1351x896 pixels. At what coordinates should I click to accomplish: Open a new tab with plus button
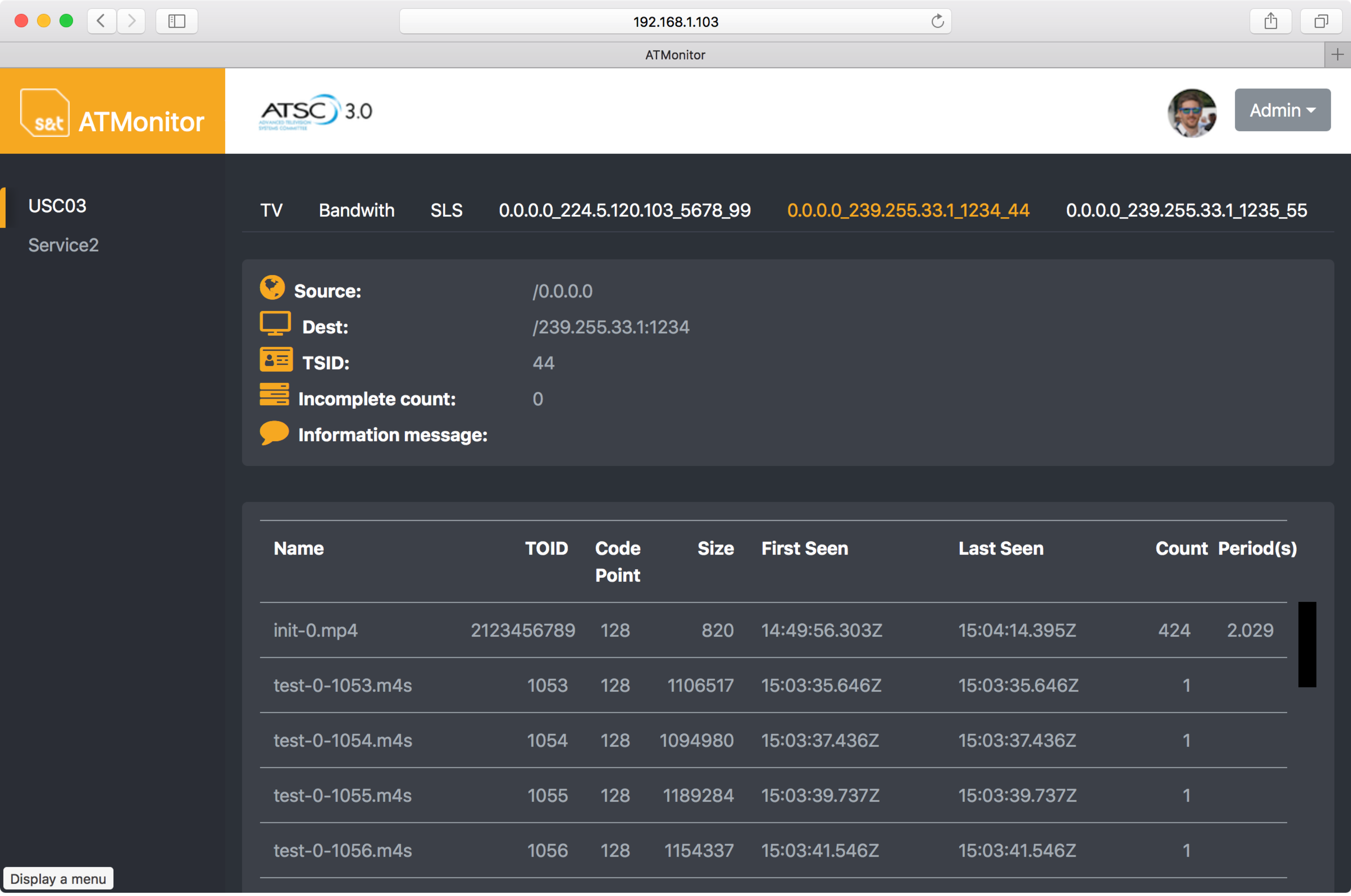coord(1337,55)
